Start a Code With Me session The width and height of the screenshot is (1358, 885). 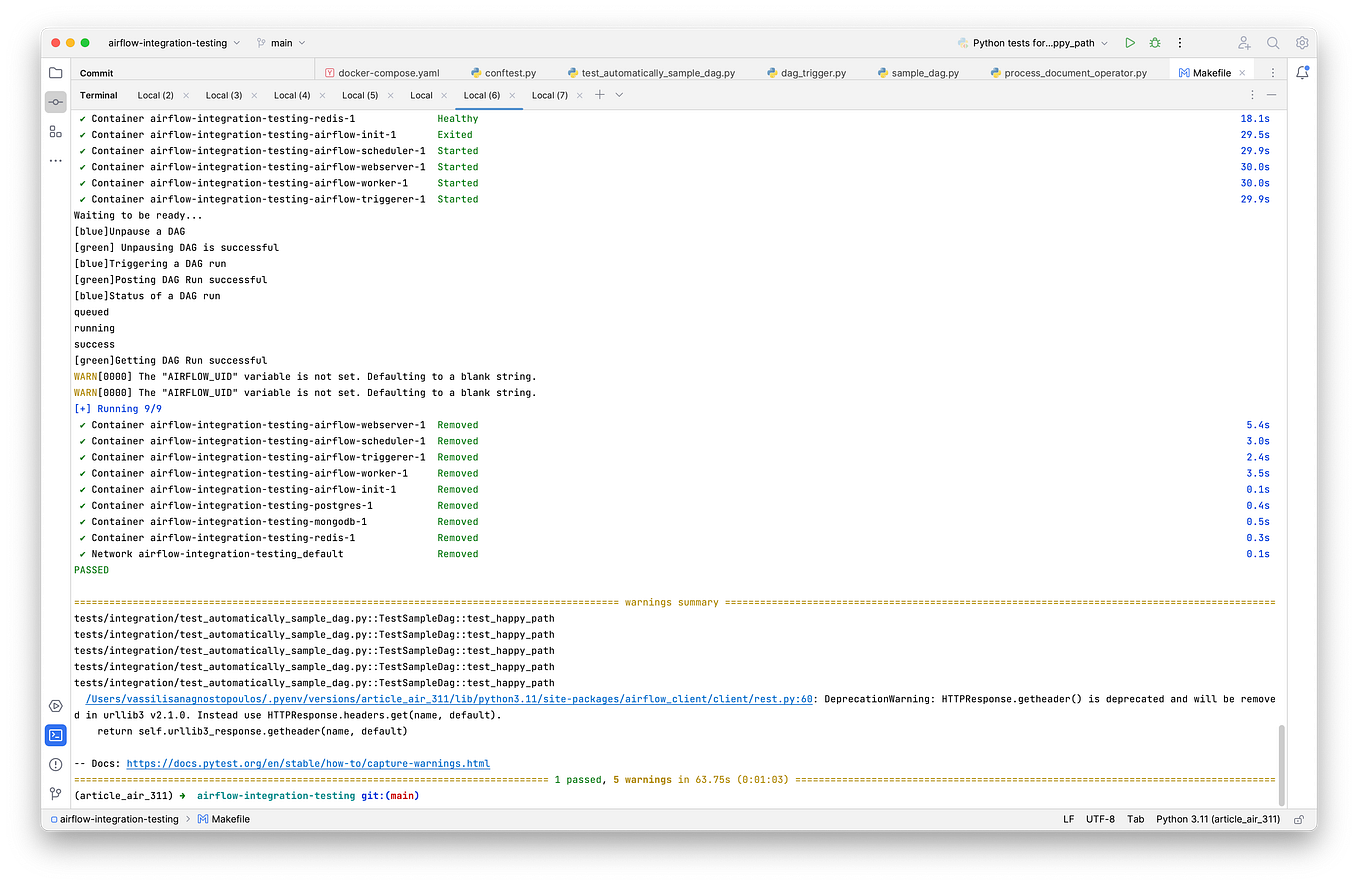(1244, 42)
